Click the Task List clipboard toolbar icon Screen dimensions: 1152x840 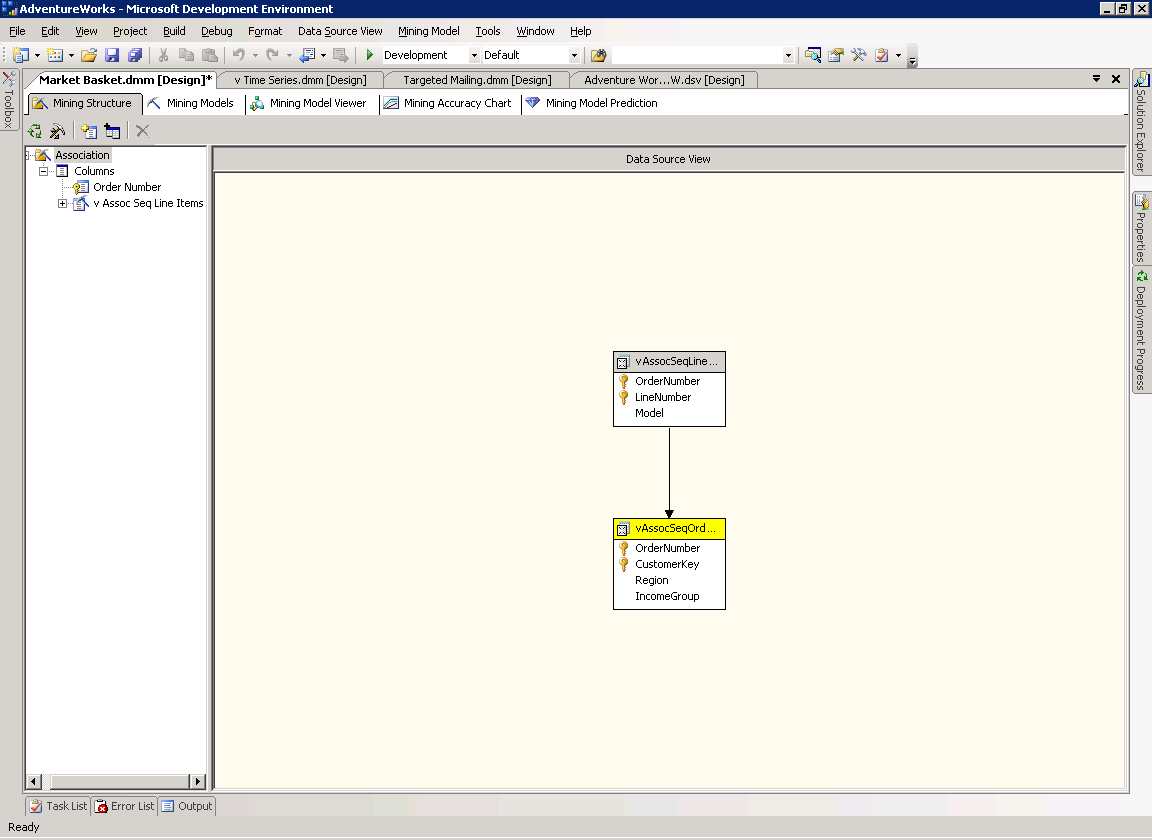[882, 55]
